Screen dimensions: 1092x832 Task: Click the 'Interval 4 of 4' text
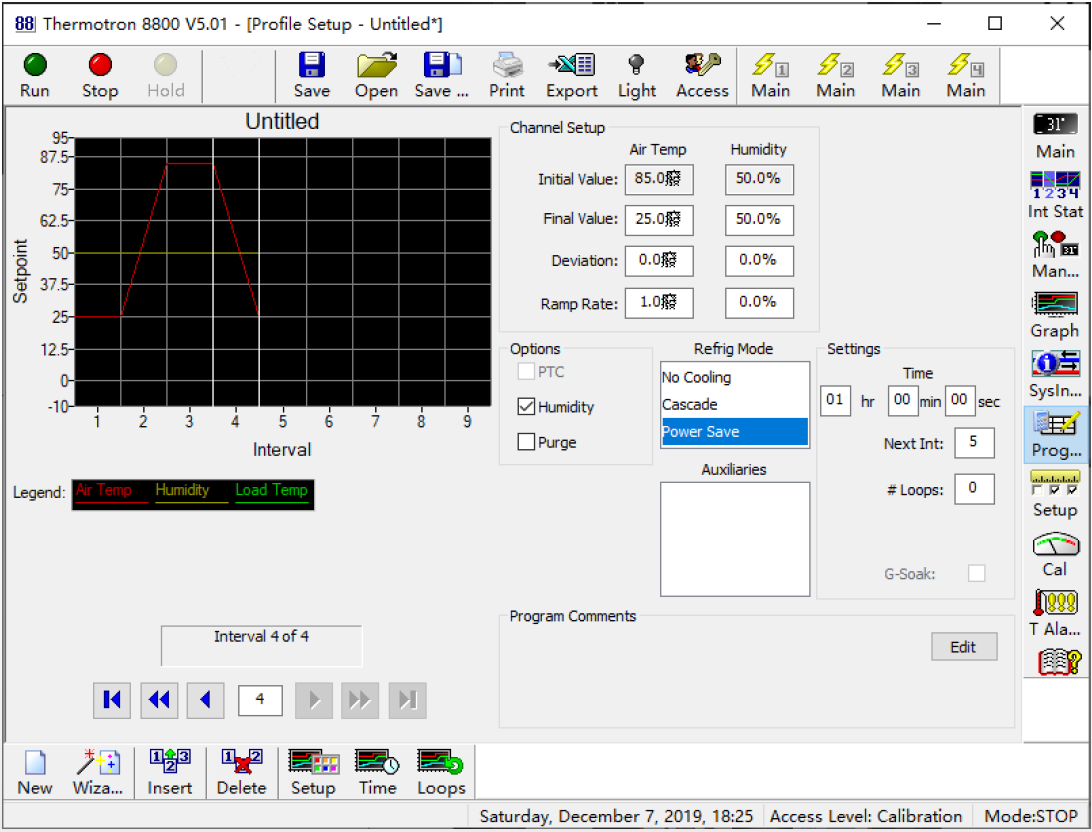coord(262,636)
